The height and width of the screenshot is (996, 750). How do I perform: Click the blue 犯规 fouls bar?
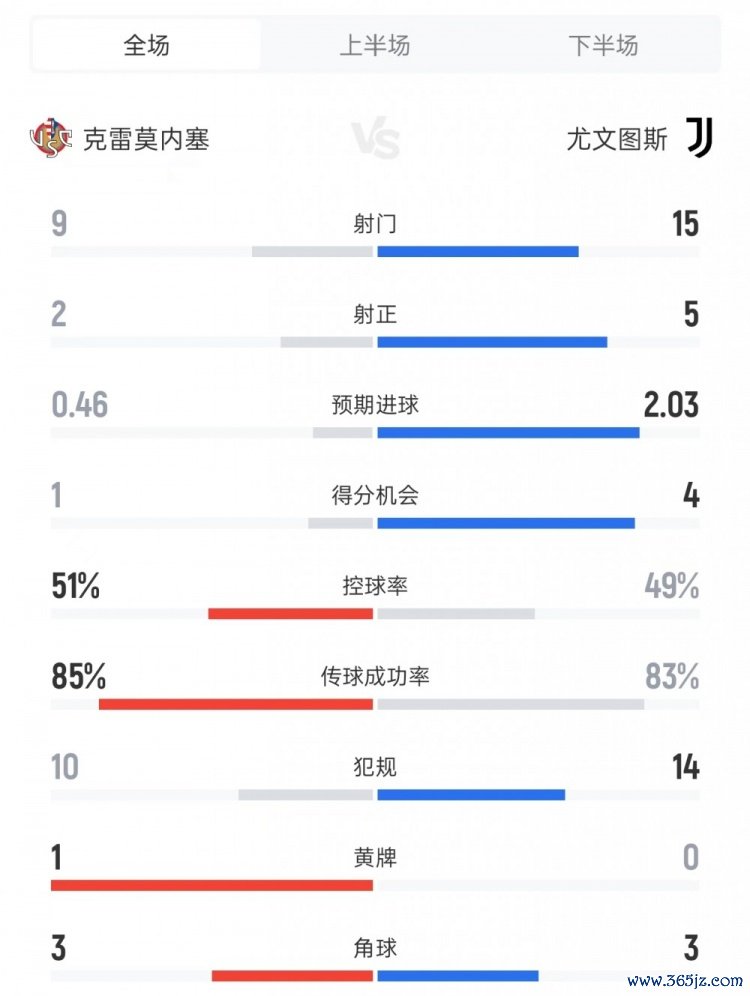[x=471, y=795]
